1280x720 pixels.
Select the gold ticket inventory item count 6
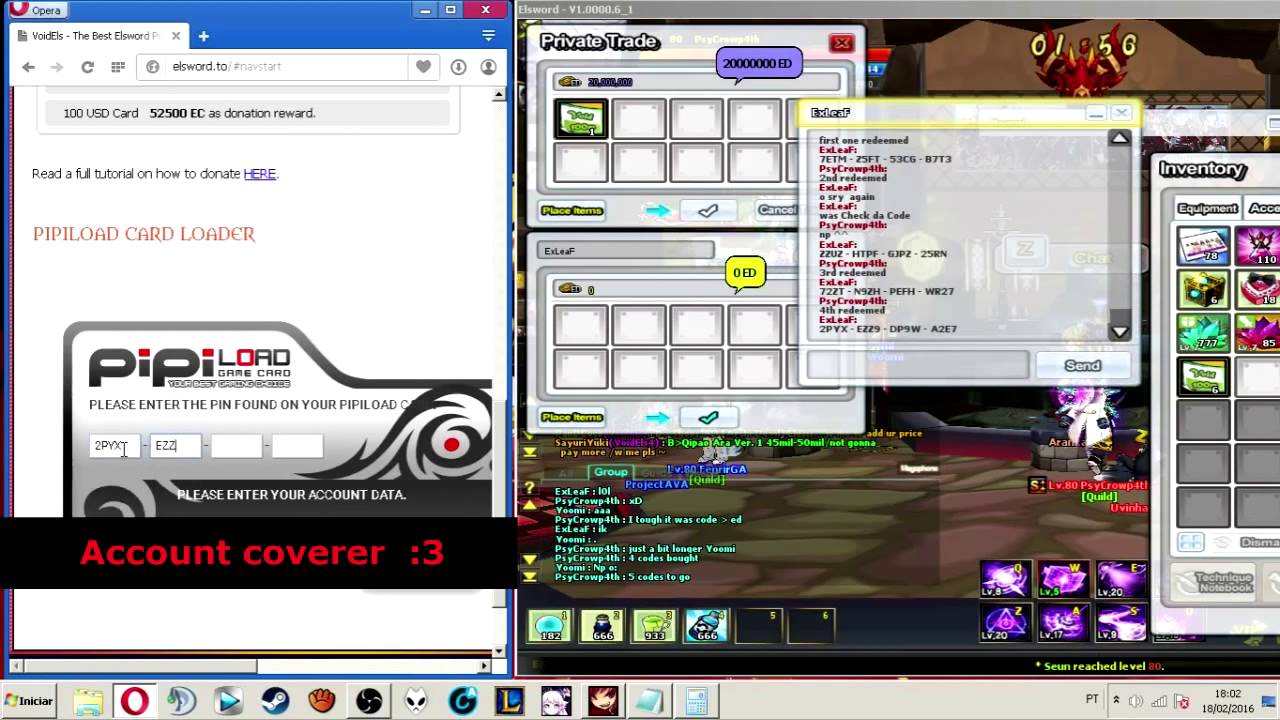[x=1203, y=376]
